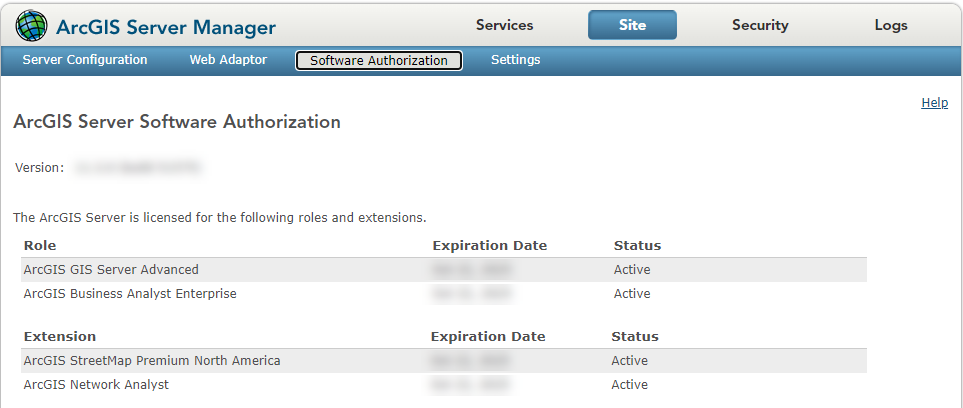Screen dimensions: 963x408
Task: Switch to the Security tab
Action: click(x=760, y=25)
